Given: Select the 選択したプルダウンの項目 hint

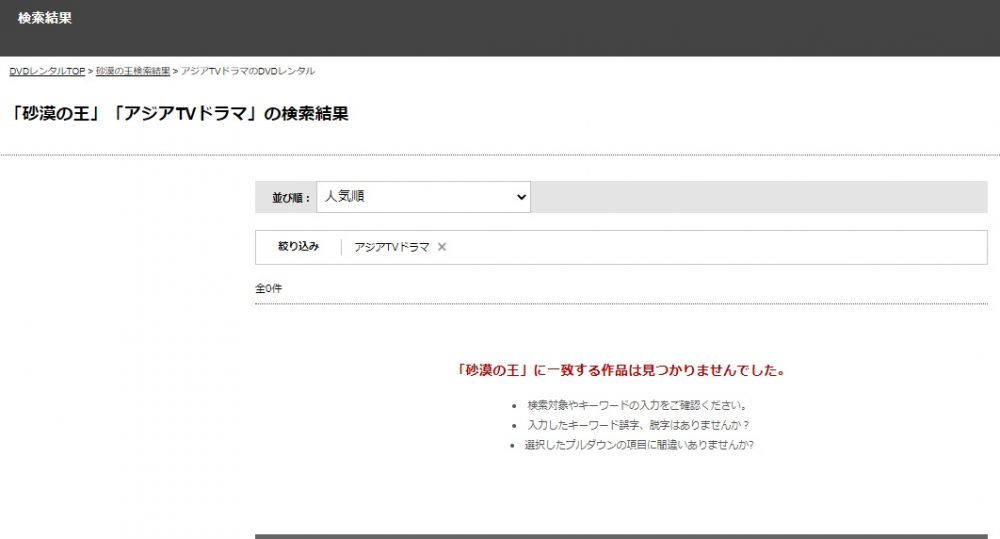Looking at the screenshot, I should [639, 445].
